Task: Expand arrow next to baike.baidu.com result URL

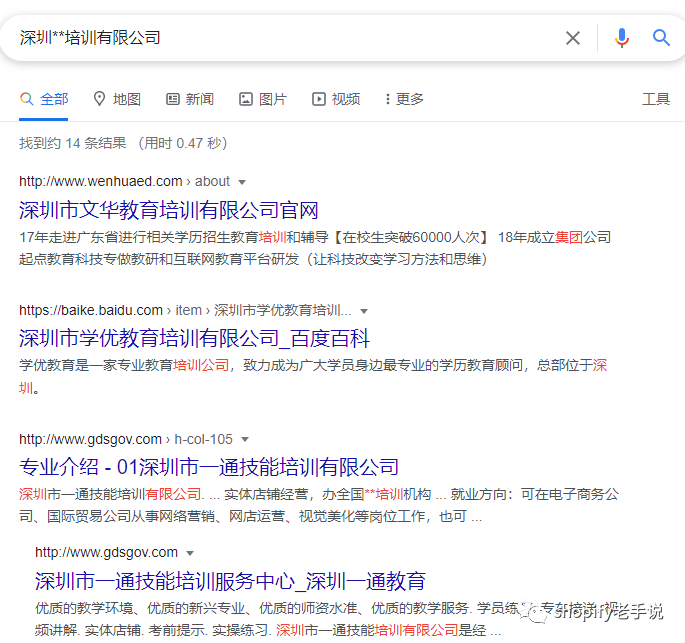Action: (363, 311)
